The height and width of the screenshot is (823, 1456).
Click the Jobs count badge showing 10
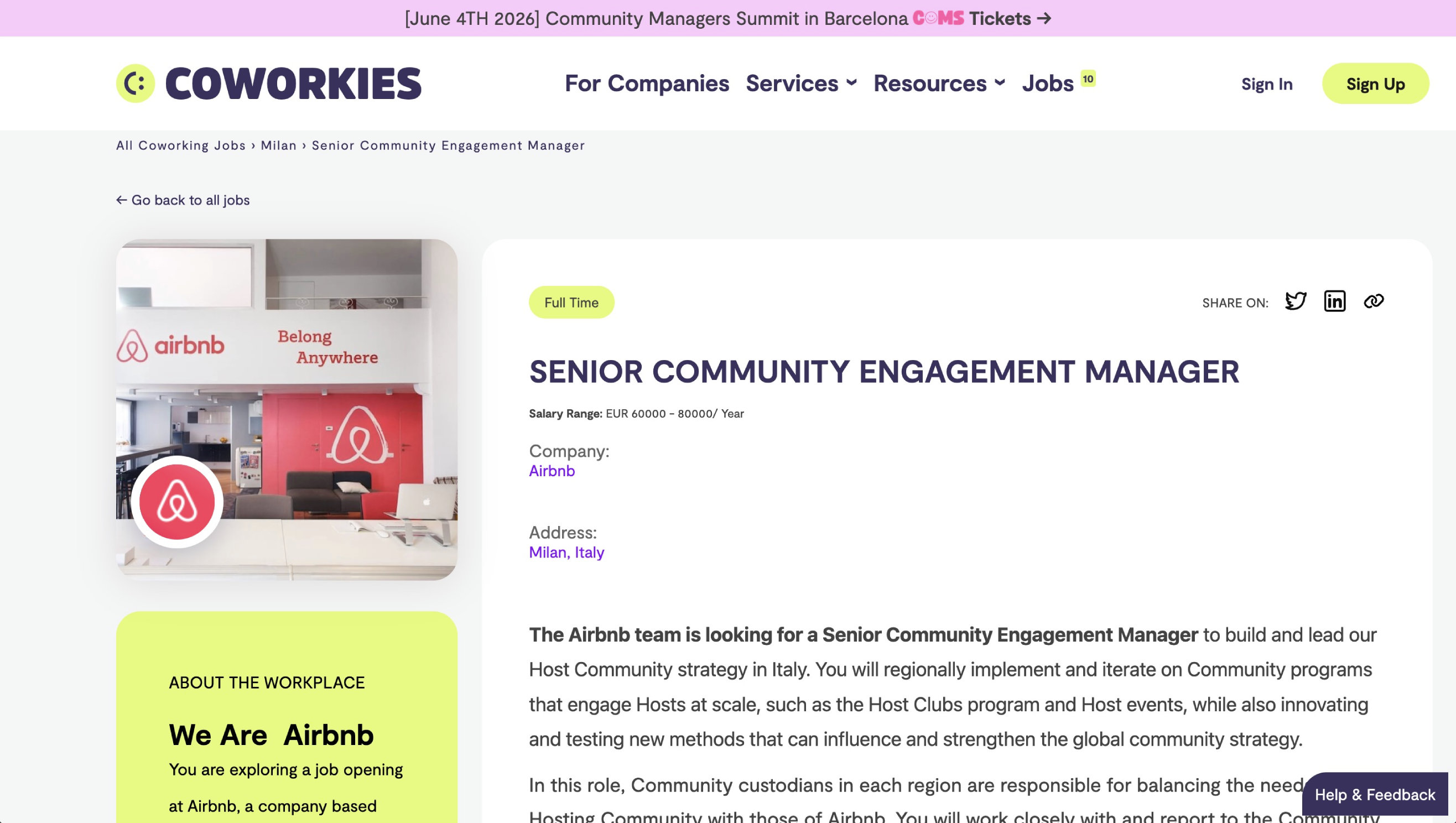(1088, 79)
